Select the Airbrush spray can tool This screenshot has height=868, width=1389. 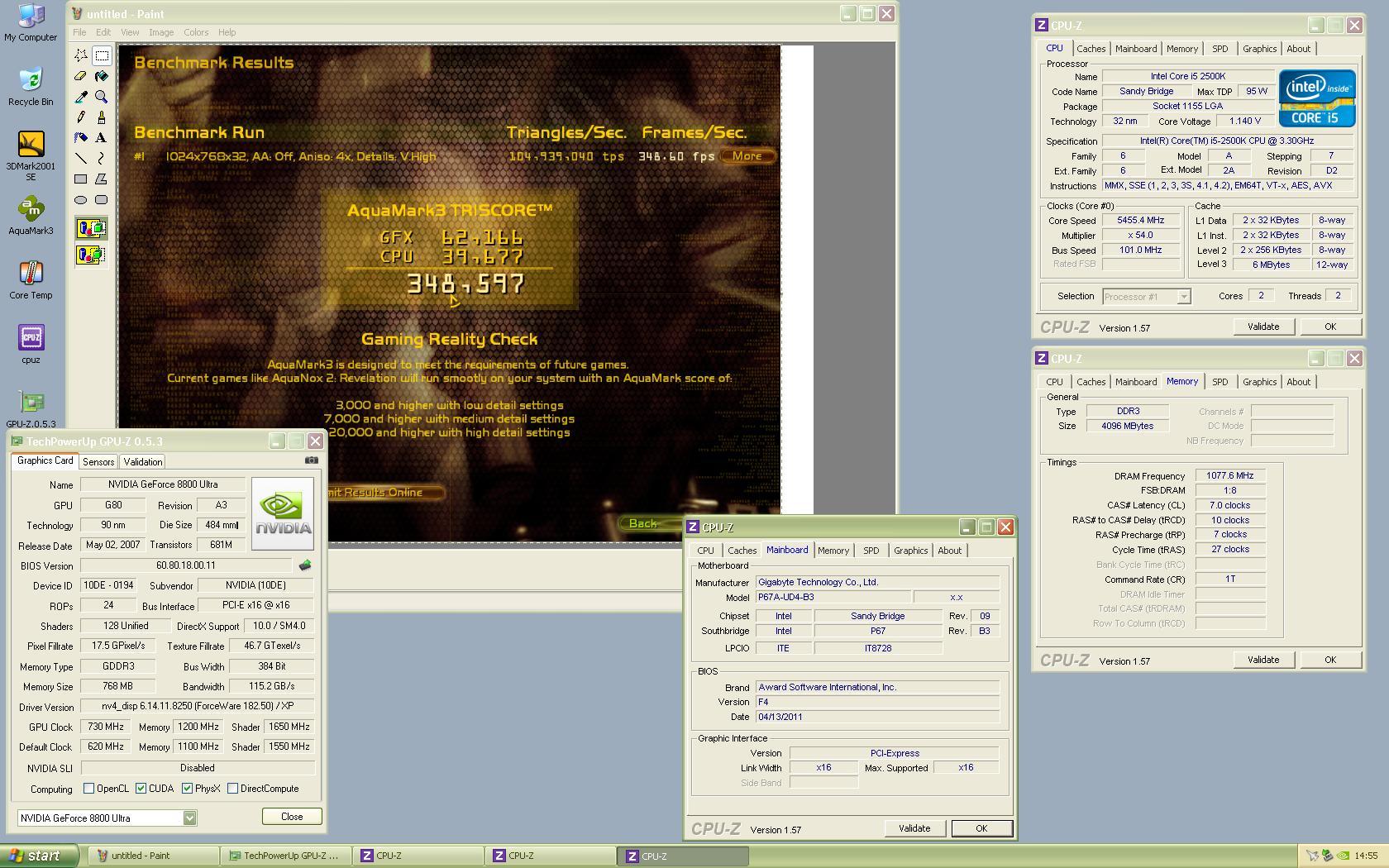coord(81,138)
